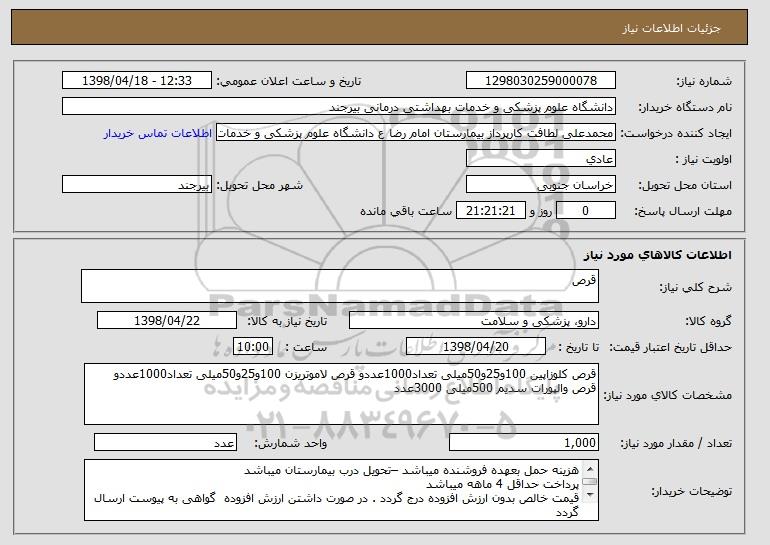Click the buyer notes scrollbar thumb

590,481
